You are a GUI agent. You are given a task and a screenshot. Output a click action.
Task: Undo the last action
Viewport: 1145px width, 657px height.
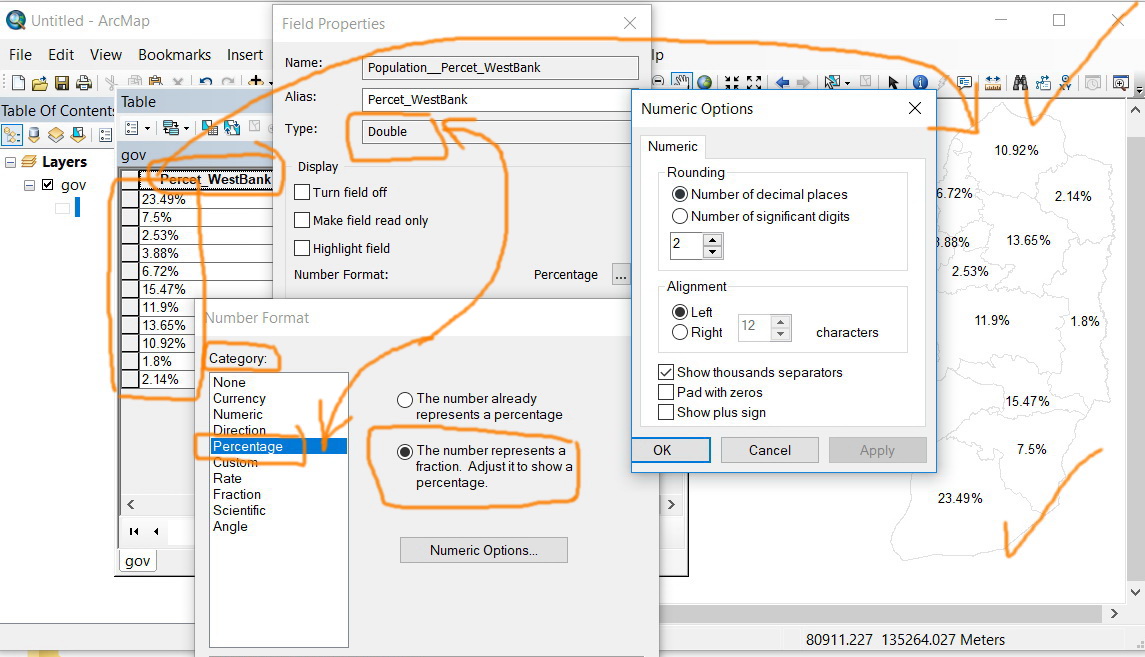[206, 82]
